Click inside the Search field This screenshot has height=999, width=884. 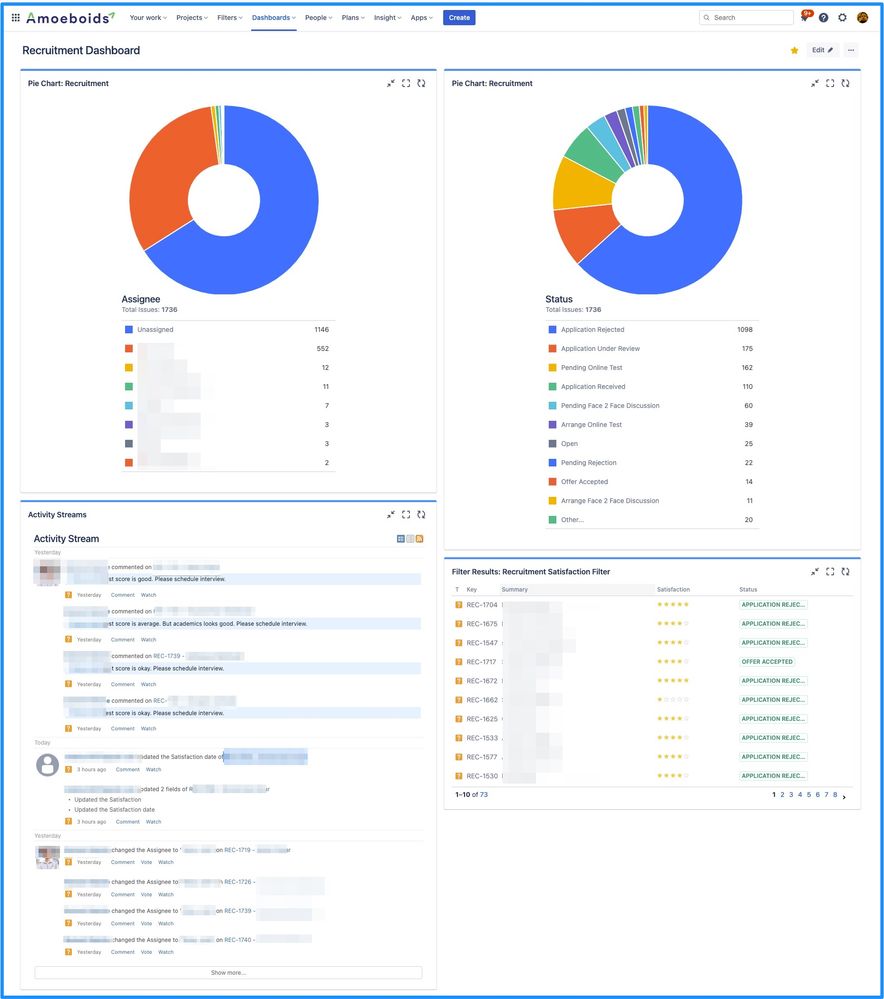[745, 17]
